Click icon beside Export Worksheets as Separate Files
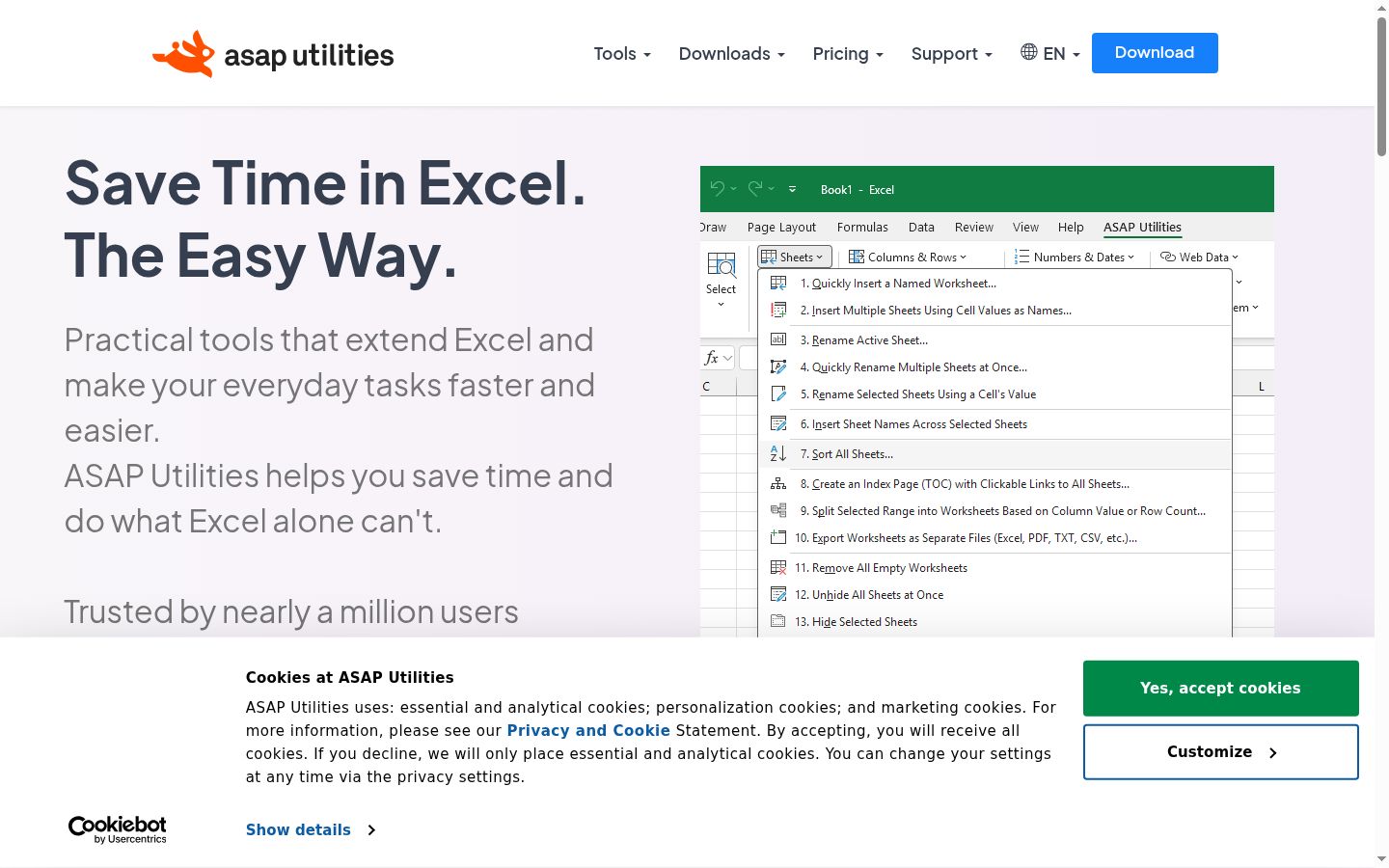The width and height of the screenshot is (1389, 868). tap(778, 538)
